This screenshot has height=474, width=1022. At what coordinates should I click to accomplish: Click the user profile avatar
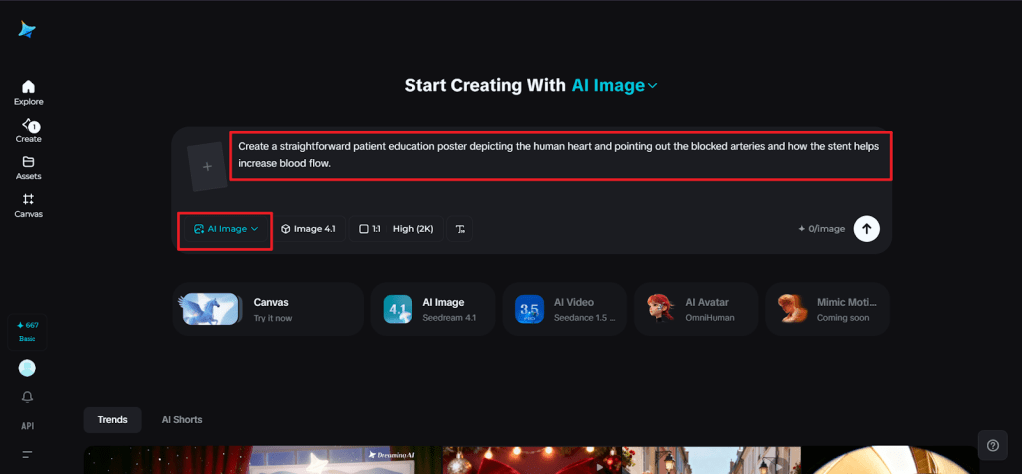(x=27, y=368)
